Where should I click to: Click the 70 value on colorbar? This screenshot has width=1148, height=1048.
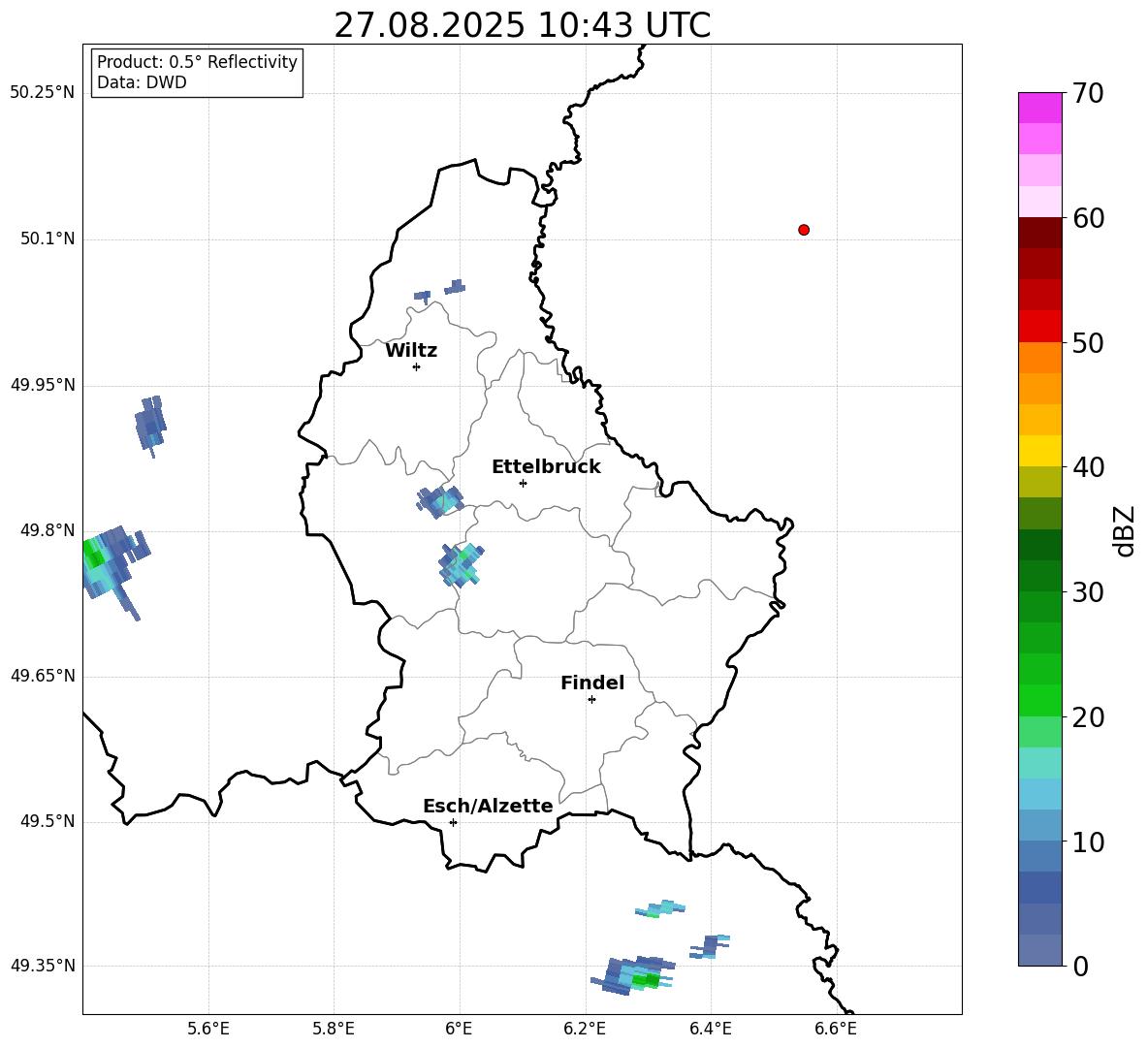pos(1088,94)
